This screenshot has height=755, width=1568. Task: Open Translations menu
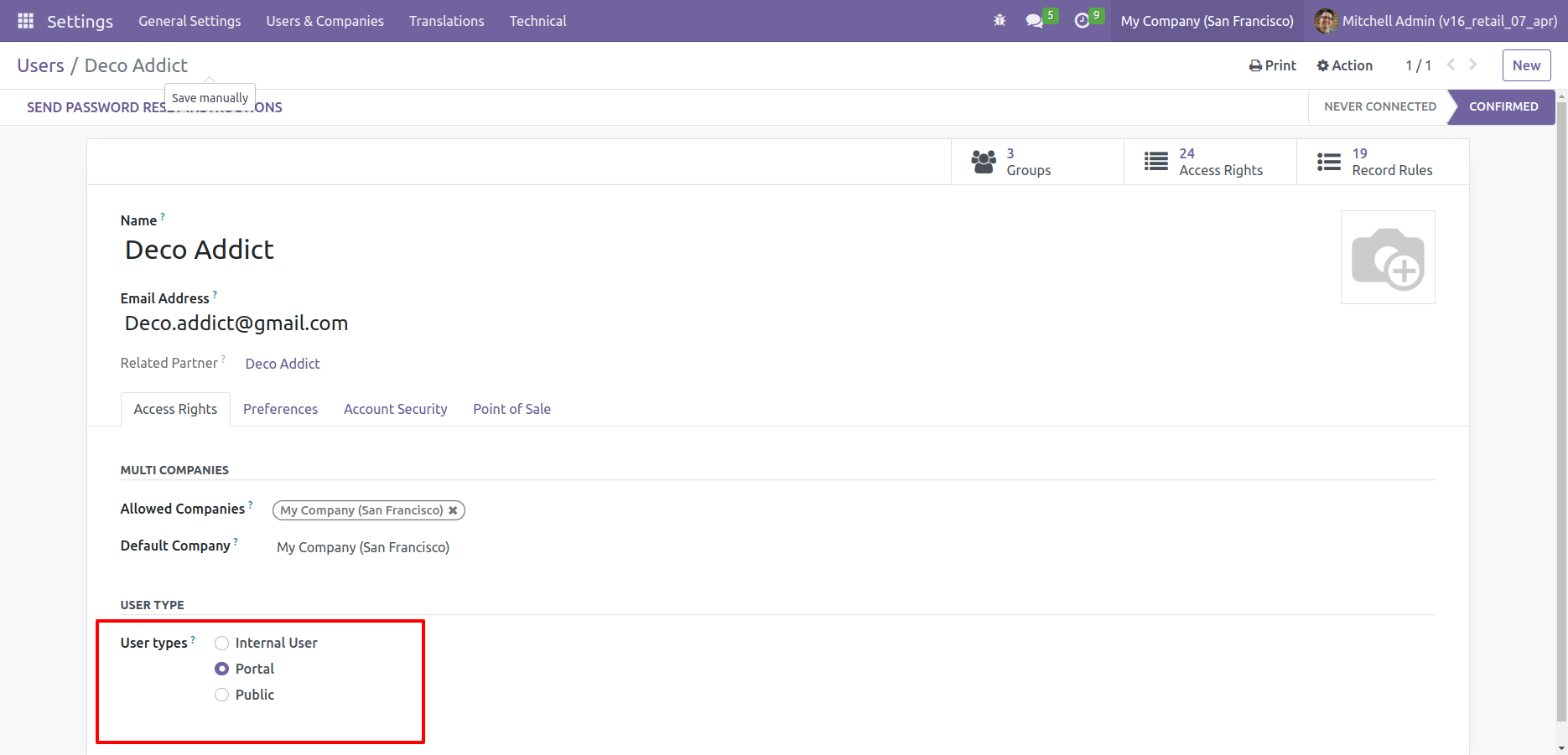click(x=447, y=21)
